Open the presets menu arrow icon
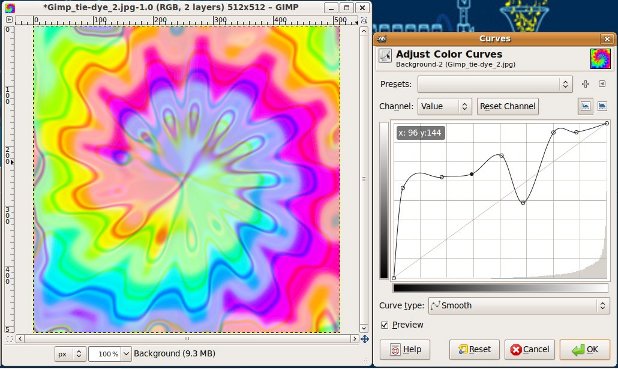 pyautogui.click(x=603, y=84)
